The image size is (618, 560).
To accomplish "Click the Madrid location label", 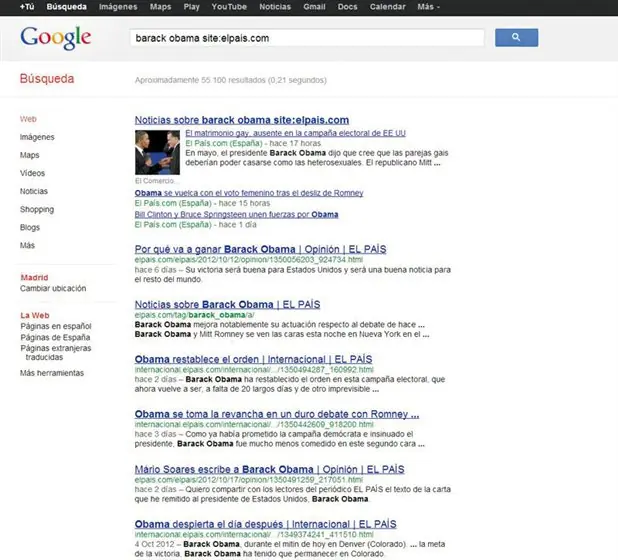I will pyautogui.click(x=34, y=277).
